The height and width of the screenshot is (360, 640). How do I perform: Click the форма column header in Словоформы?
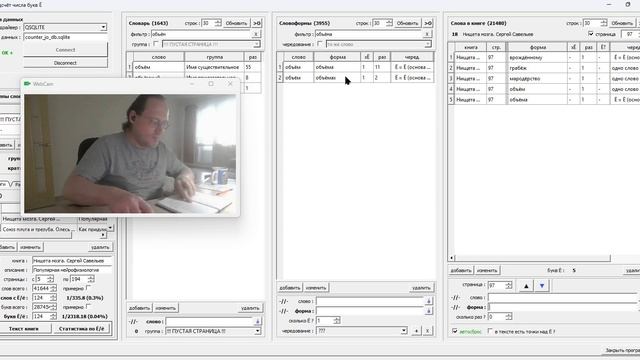click(338, 57)
